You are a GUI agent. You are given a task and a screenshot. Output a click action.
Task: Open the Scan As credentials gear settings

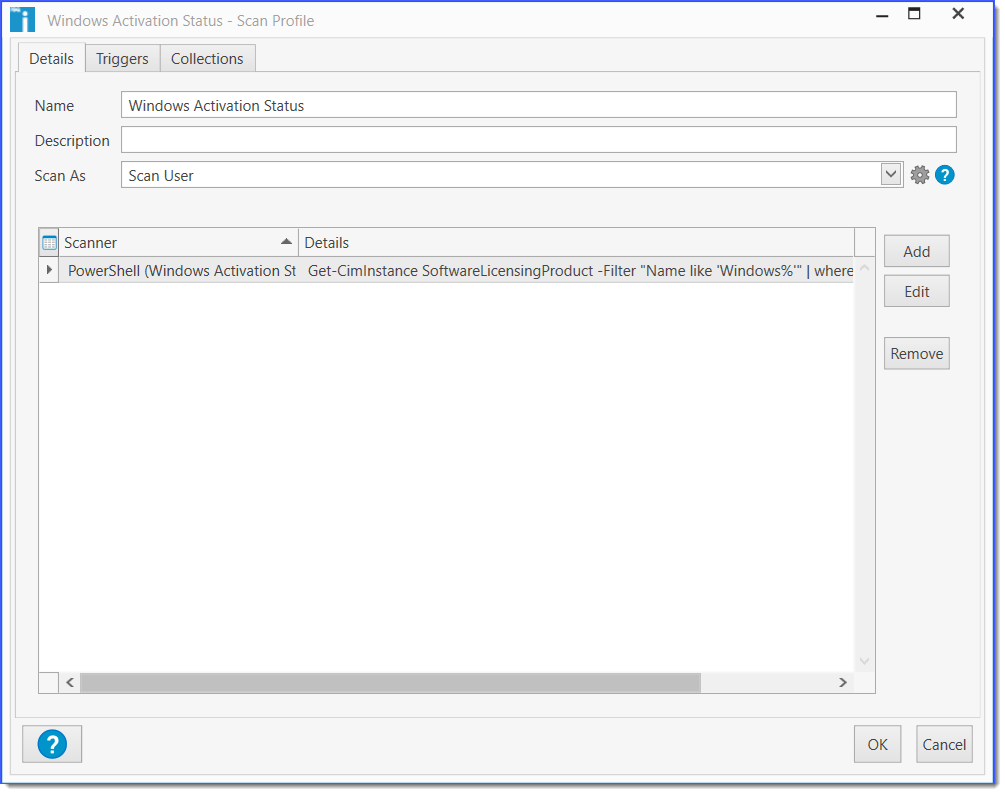[919, 175]
